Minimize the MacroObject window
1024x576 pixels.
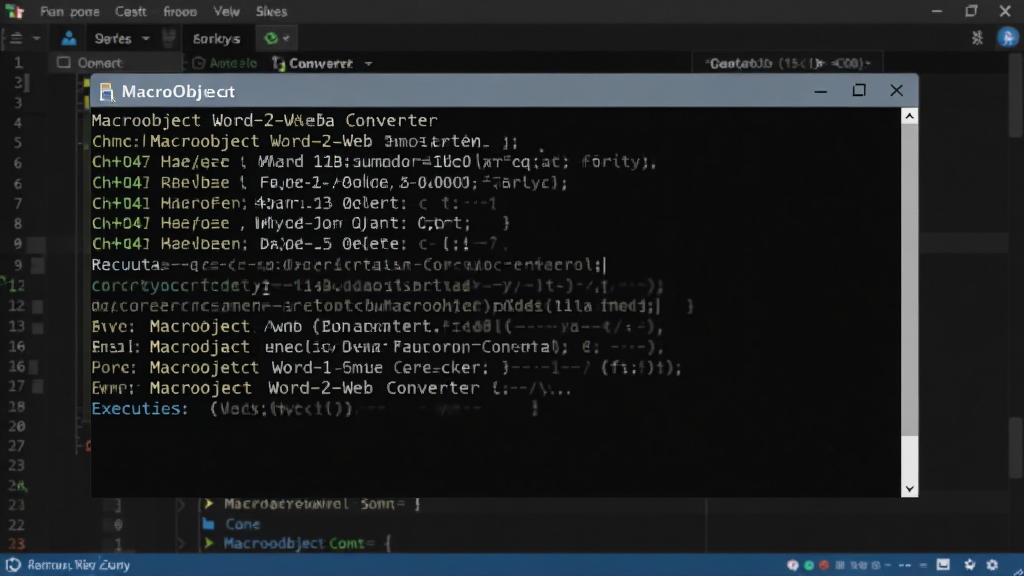coord(821,92)
